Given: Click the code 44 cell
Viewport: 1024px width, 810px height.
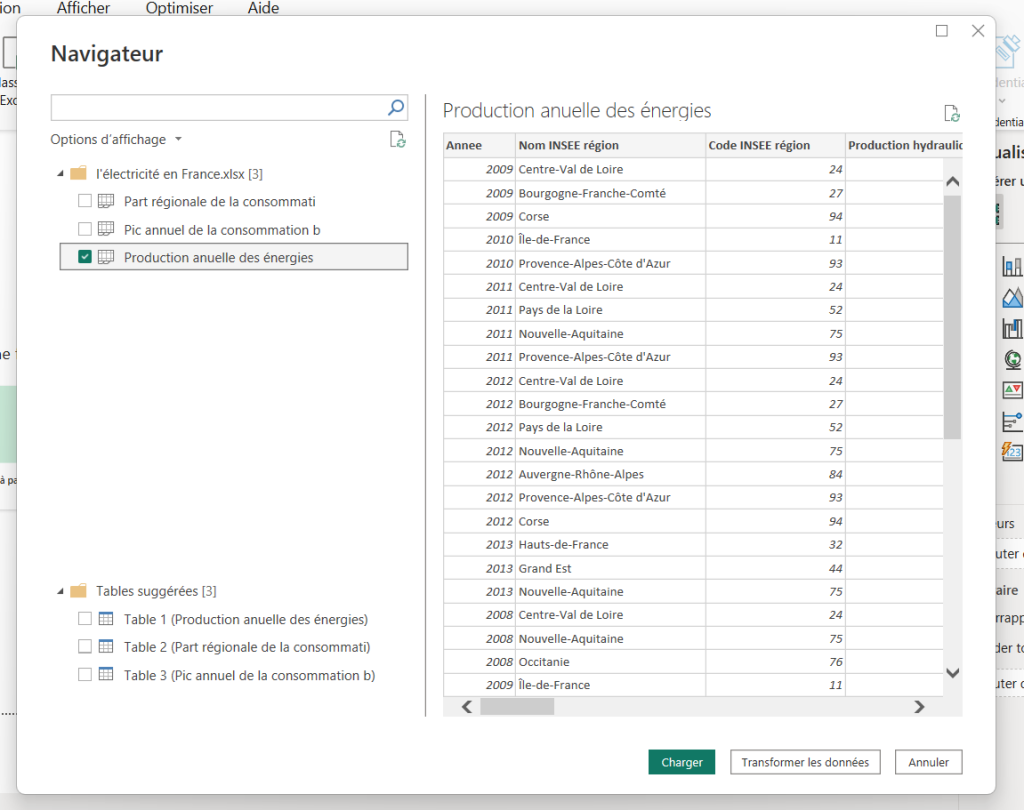Looking at the screenshot, I should click(x=775, y=568).
